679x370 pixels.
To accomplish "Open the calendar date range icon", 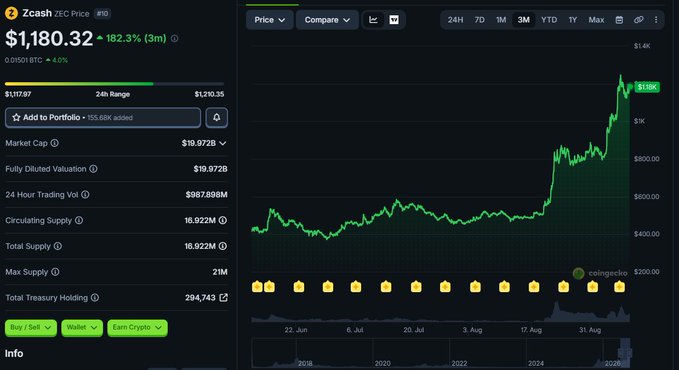I will point(619,20).
